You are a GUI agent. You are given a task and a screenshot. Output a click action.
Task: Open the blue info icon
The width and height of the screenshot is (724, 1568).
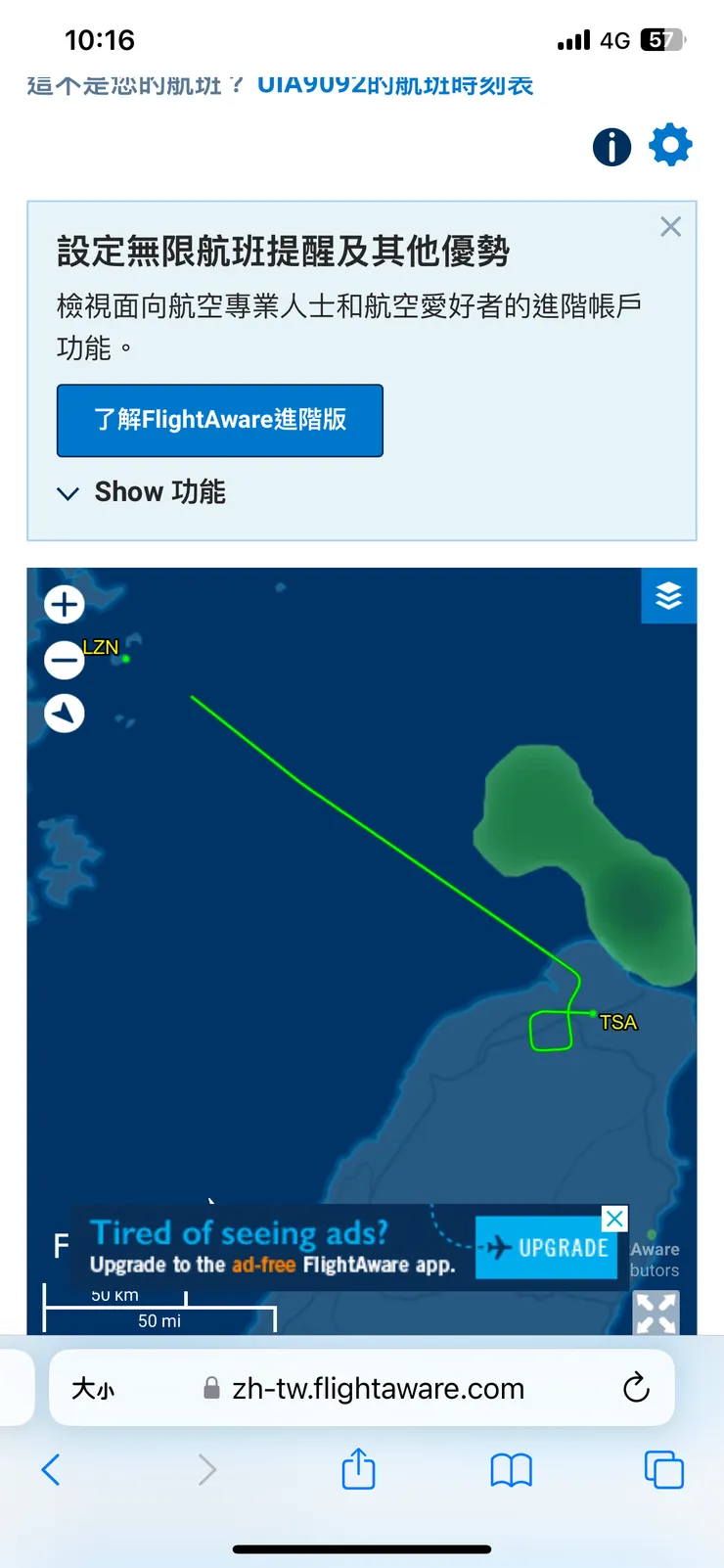[x=611, y=147]
